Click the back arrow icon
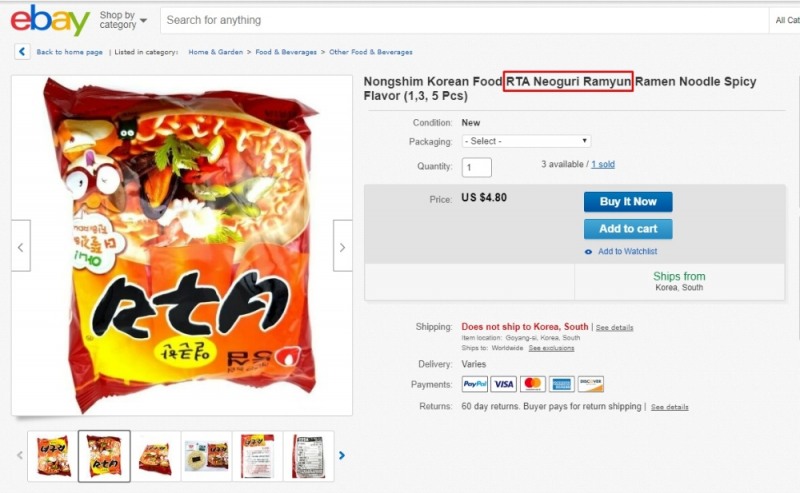The image size is (800, 493). [x=22, y=52]
